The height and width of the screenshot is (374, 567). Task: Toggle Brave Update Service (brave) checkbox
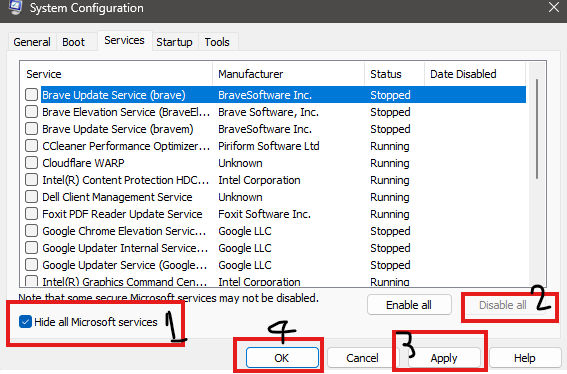coord(31,95)
